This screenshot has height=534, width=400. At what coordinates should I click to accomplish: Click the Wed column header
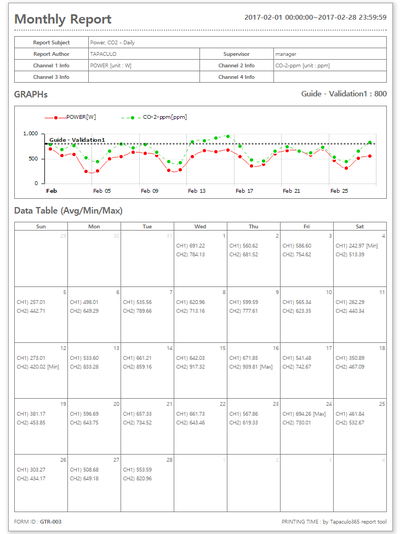point(200,226)
